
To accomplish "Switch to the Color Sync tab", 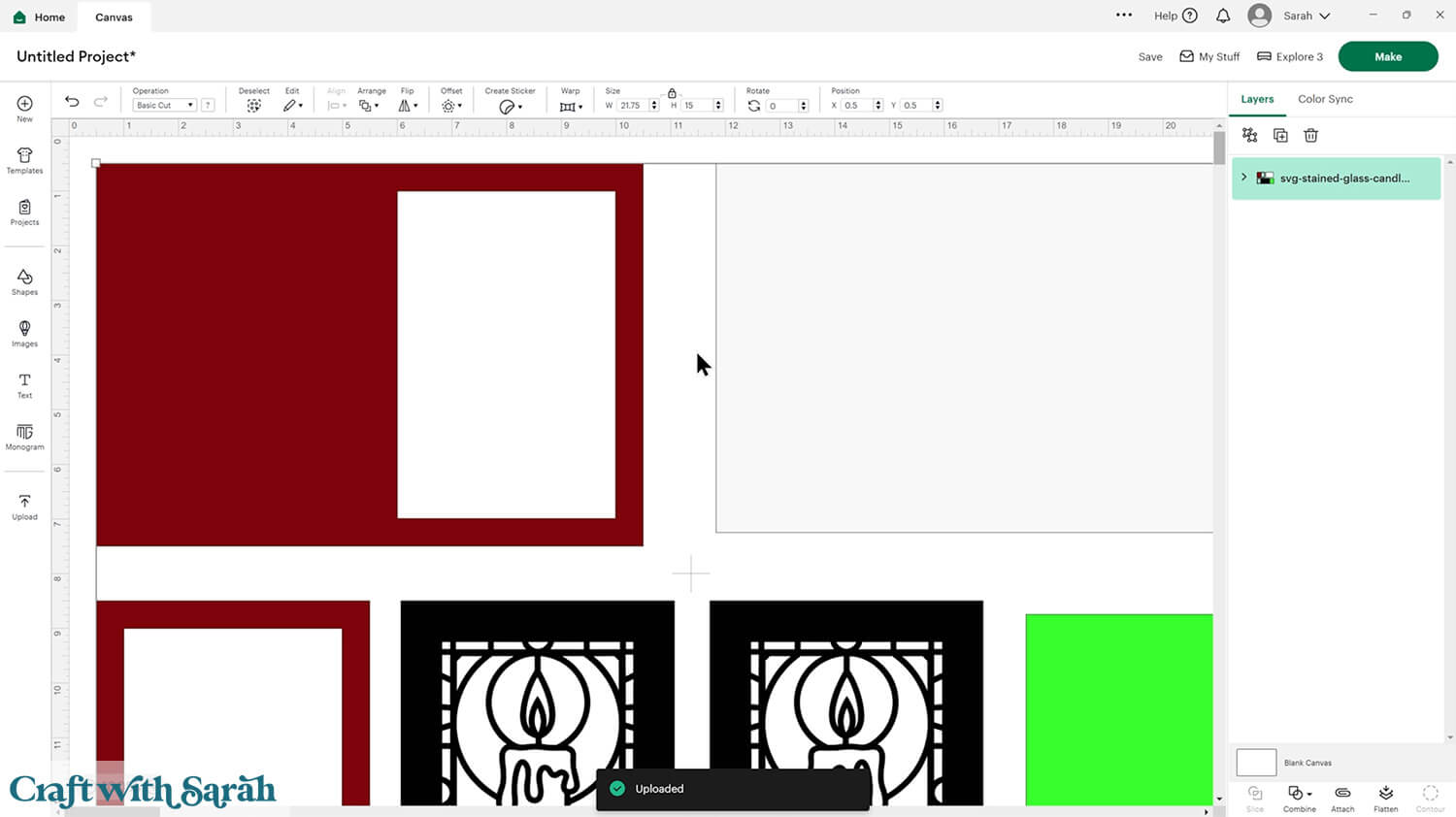I will pyautogui.click(x=1325, y=99).
